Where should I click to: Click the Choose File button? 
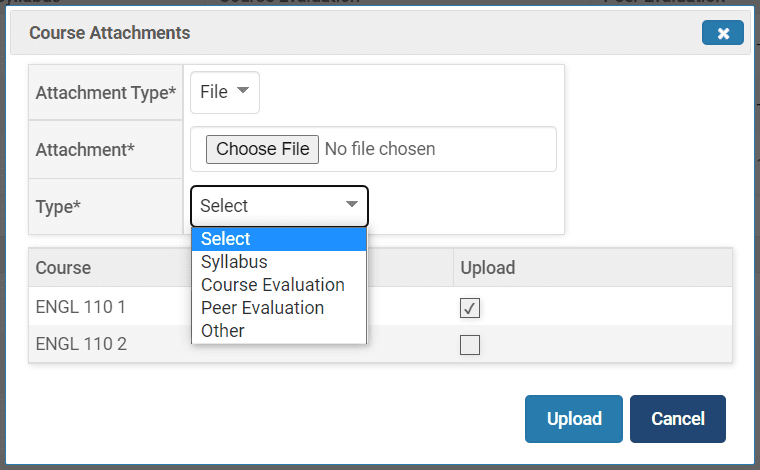(x=262, y=149)
